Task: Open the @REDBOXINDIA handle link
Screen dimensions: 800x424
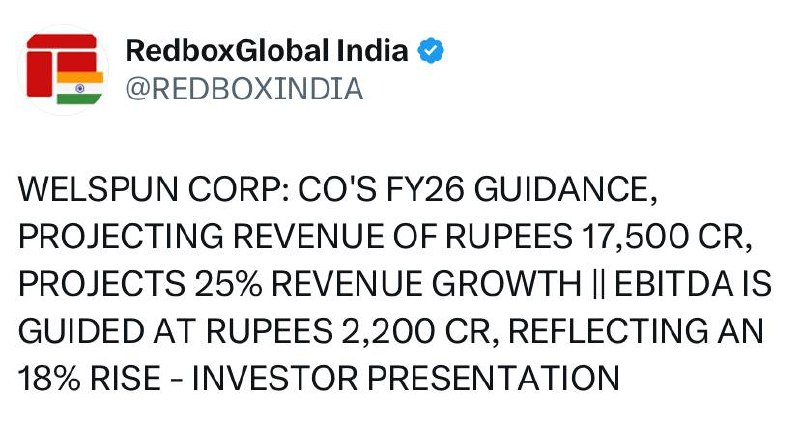Action: point(244,88)
